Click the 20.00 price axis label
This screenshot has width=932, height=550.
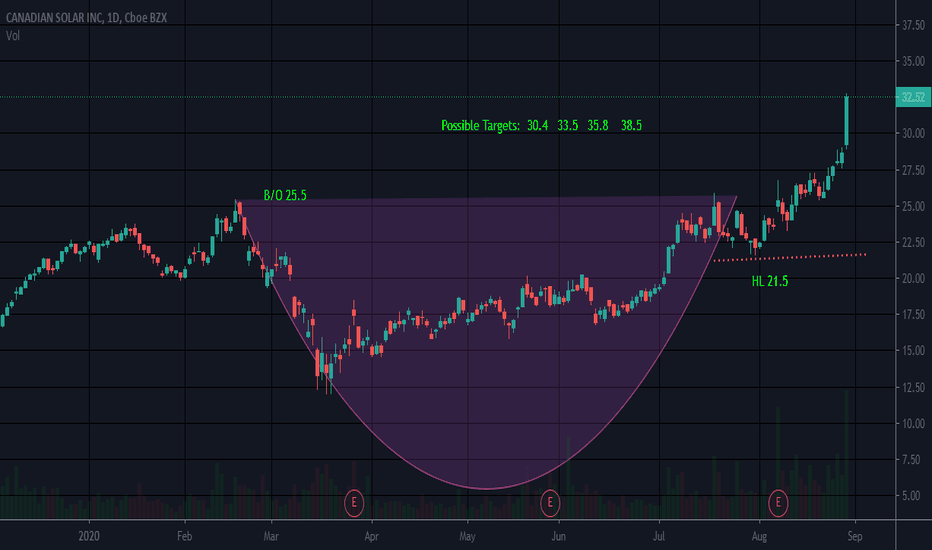(x=913, y=278)
